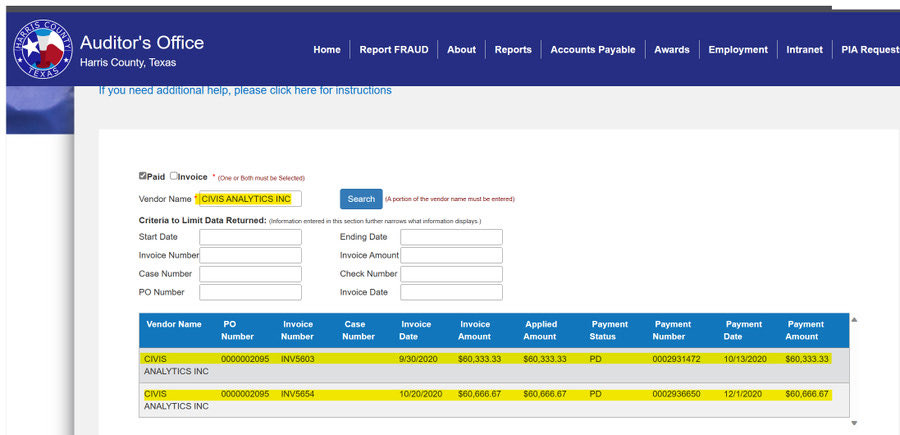The image size is (900, 435).
Task: Open the additional help instructions link
Action: (x=245, y=90)
